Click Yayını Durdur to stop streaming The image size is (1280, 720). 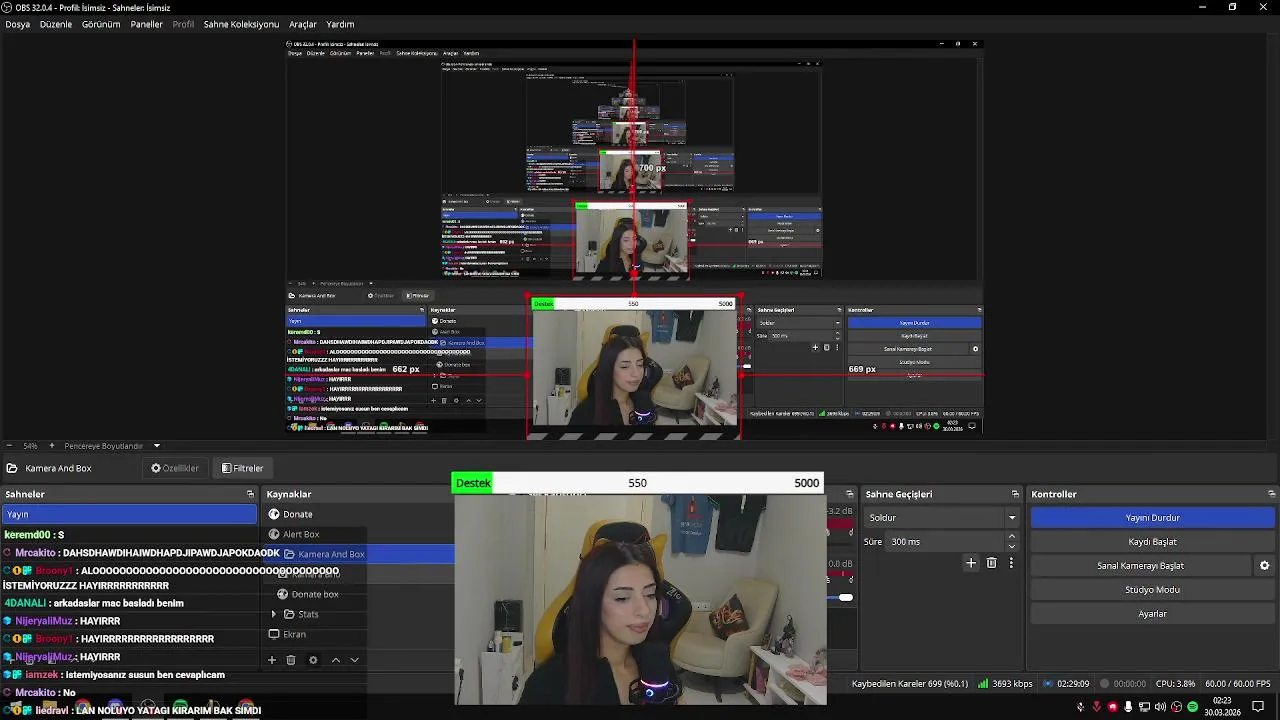point(1153,518)
